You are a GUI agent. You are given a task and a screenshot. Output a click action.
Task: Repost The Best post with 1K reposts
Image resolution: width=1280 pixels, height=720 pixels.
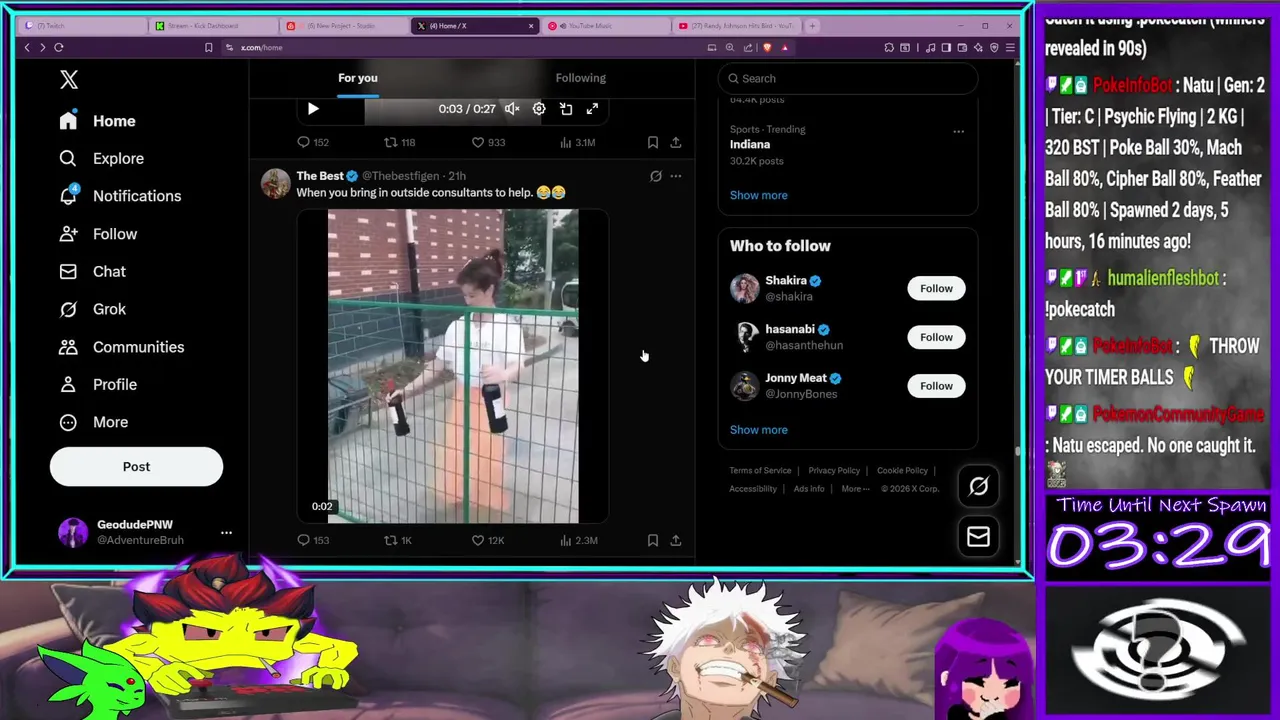coord(398,540)
